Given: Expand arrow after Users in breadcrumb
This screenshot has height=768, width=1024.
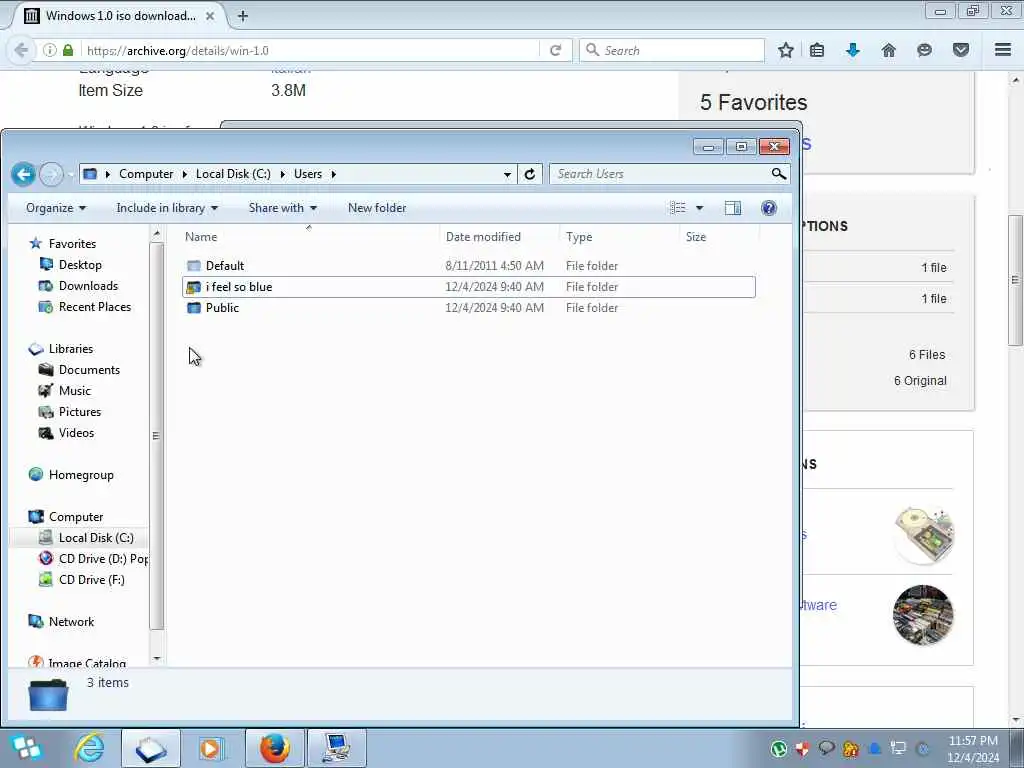Looking at the screenshot, I should 334,174.
